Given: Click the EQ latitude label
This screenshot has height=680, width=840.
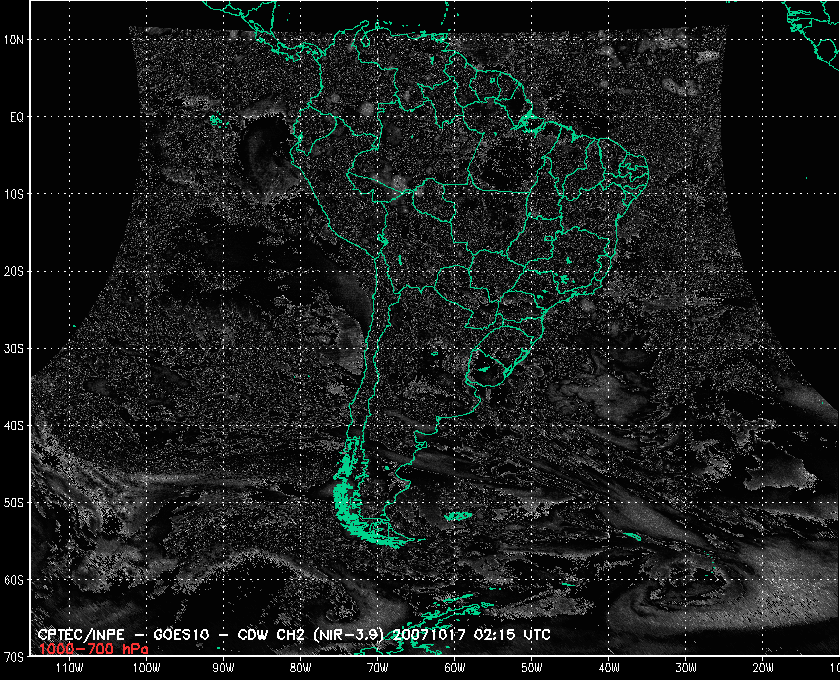Looking at the screenshot, I should (17, 117).
